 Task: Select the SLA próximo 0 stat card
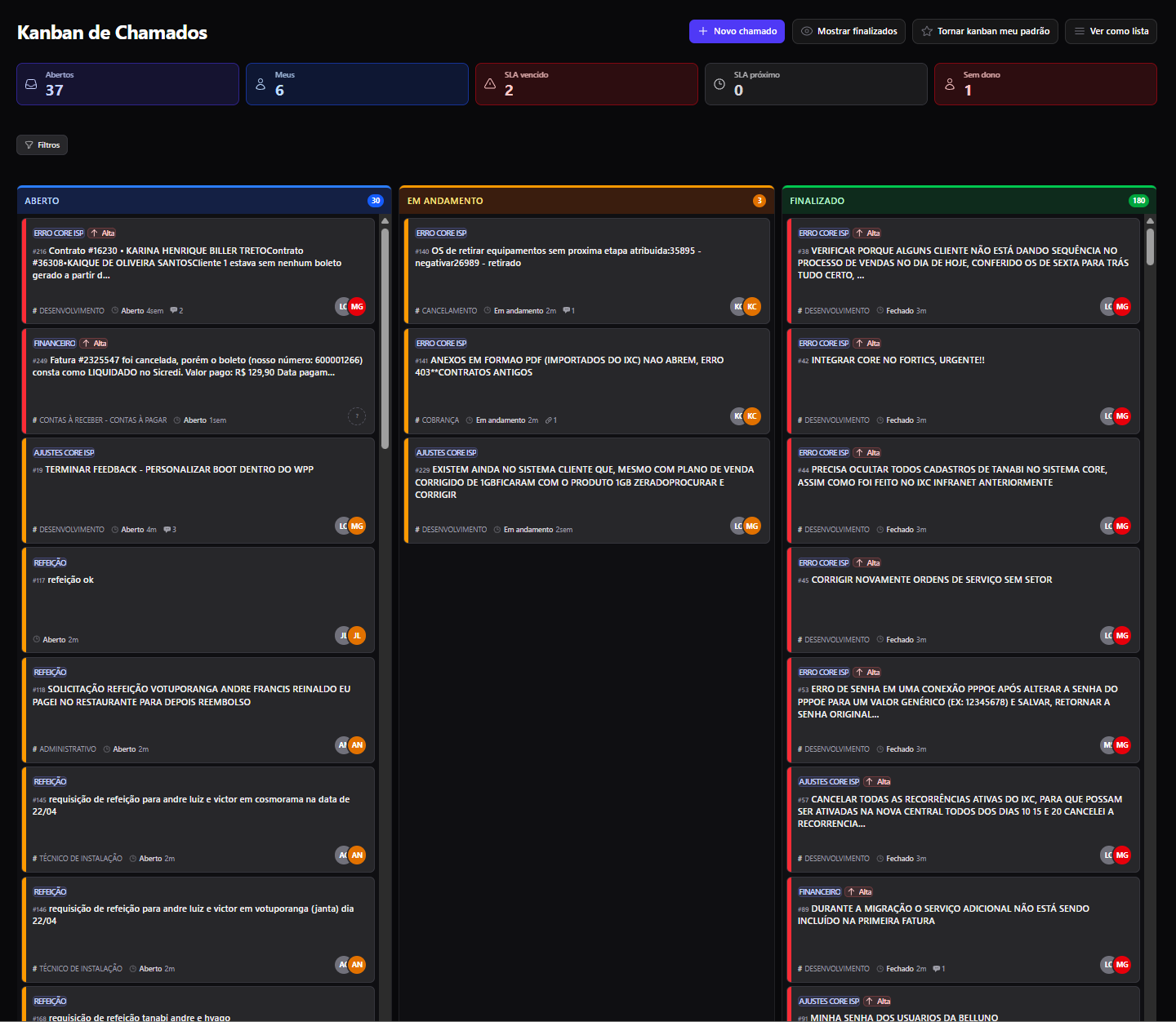click(x=816, y=84)
